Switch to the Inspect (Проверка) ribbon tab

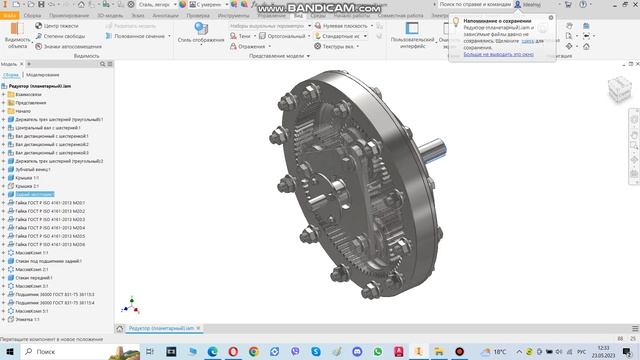click(x=198, y=16)
